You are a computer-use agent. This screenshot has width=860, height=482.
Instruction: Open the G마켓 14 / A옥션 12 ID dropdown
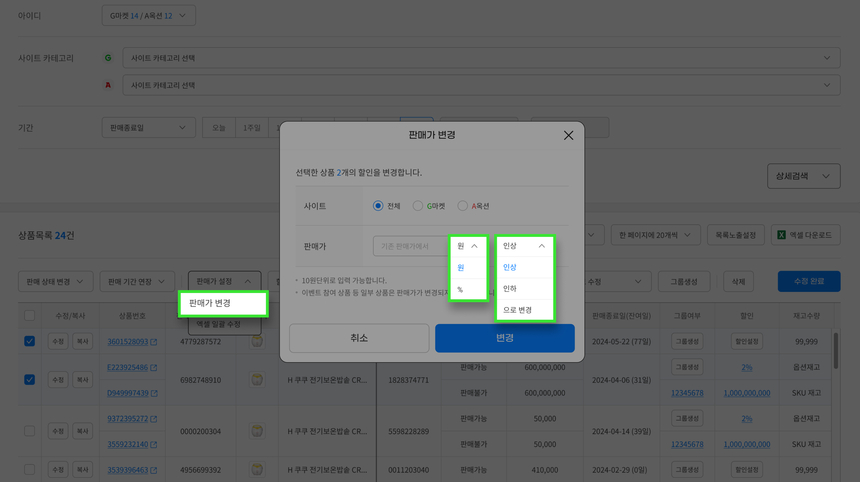[149, 15]
